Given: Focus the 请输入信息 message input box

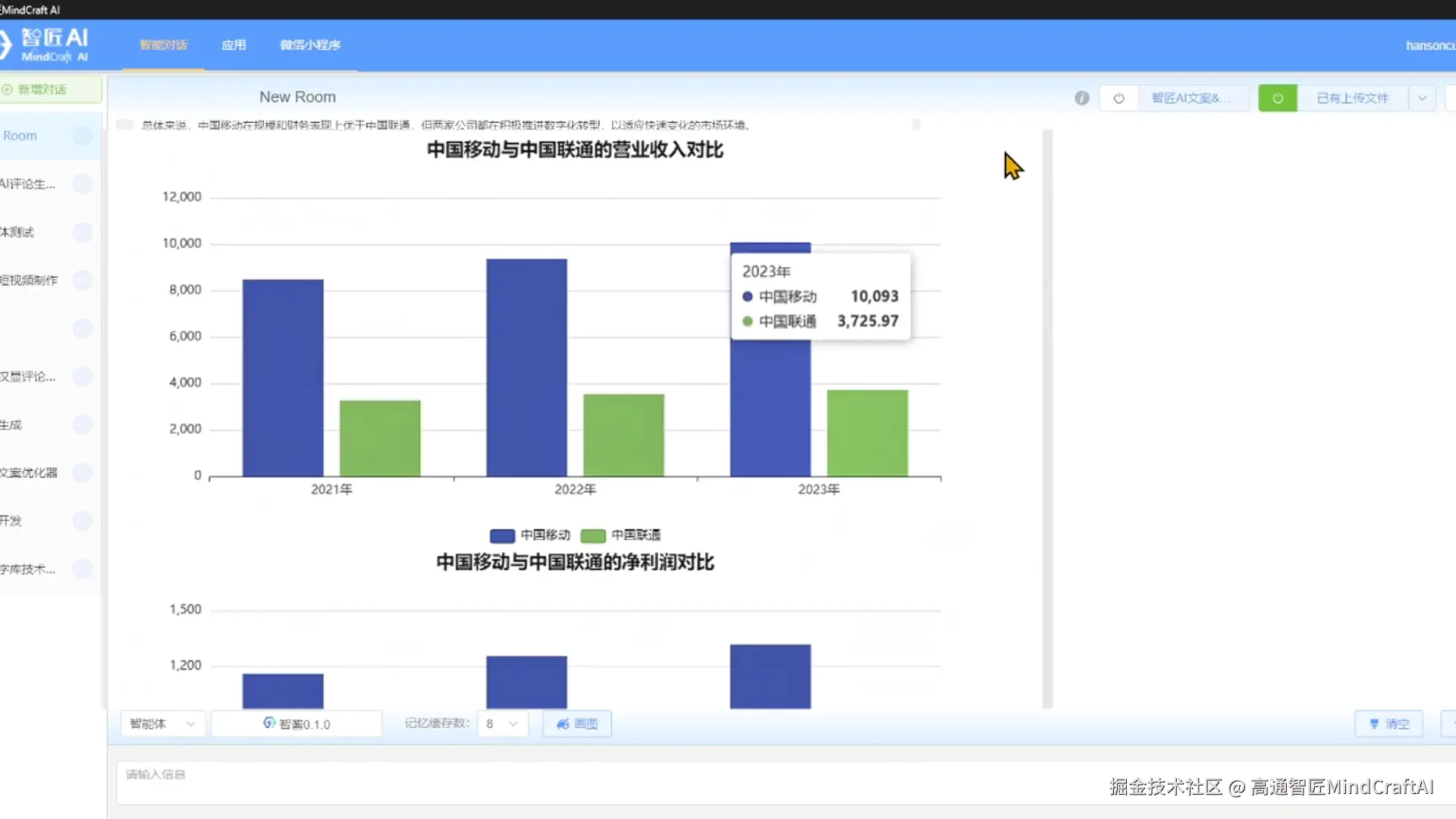Looking at the screenshot, I should [786, 783].
